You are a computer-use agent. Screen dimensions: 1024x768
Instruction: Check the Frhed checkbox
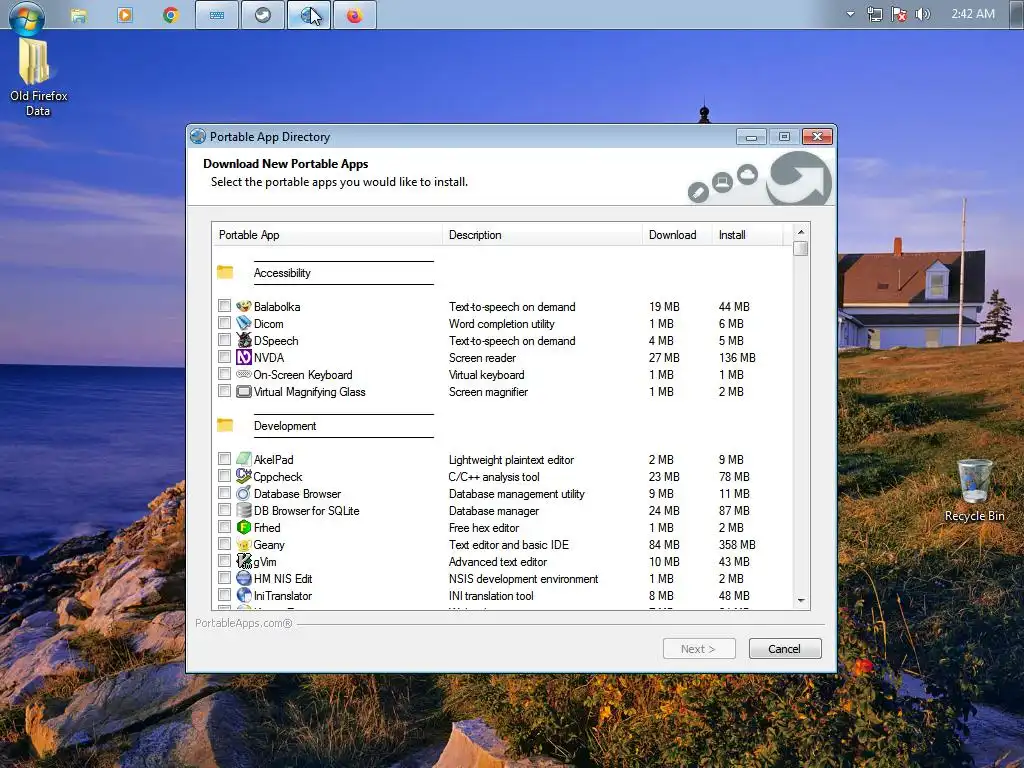point(225,526)
